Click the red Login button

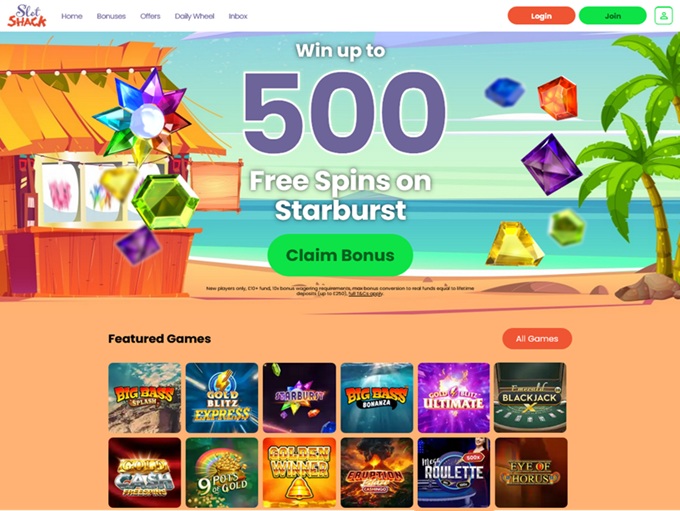tap(541, 16)
